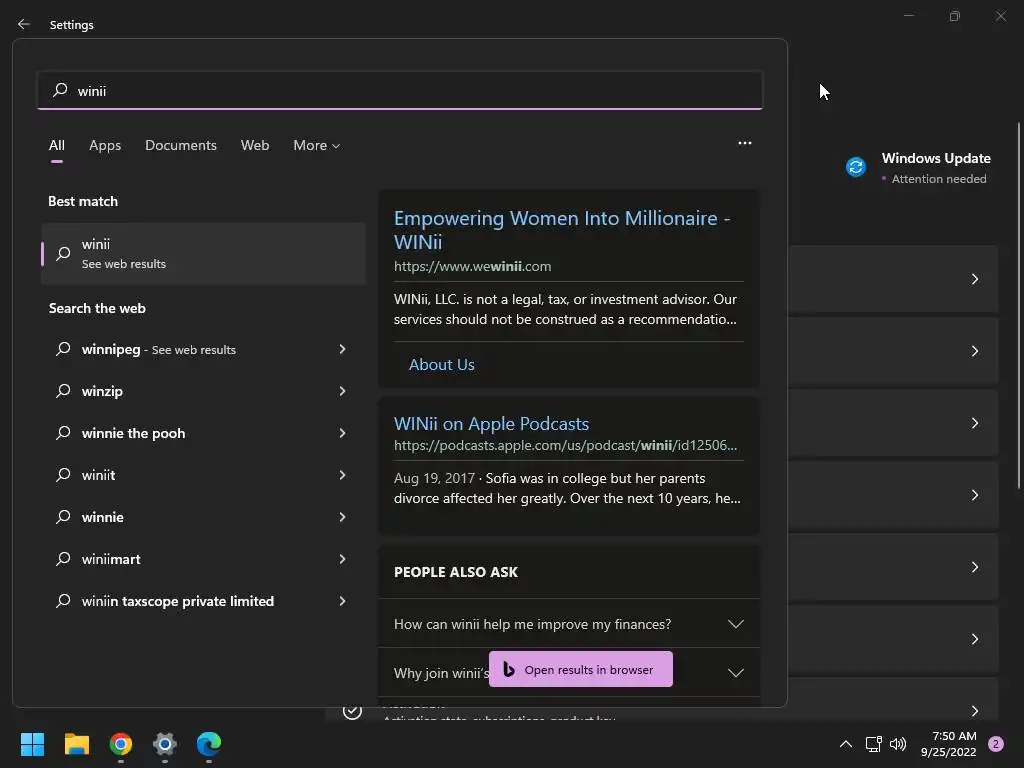Expand the More dropdown
The height and width of the screenshot is (768, 1024).
click(x=317, y=146)
